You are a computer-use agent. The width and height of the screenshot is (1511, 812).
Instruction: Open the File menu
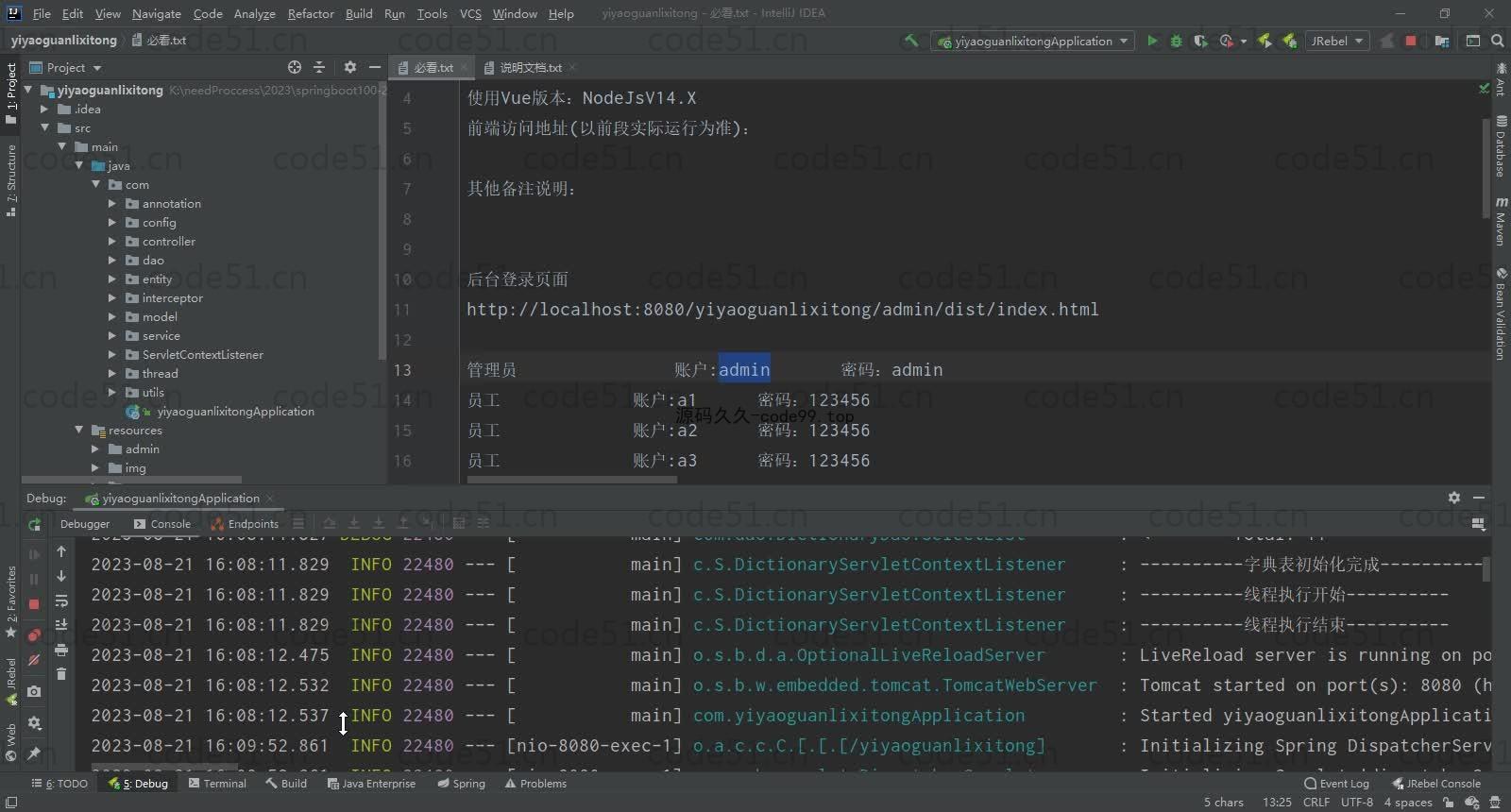click(x=42, y=13)
